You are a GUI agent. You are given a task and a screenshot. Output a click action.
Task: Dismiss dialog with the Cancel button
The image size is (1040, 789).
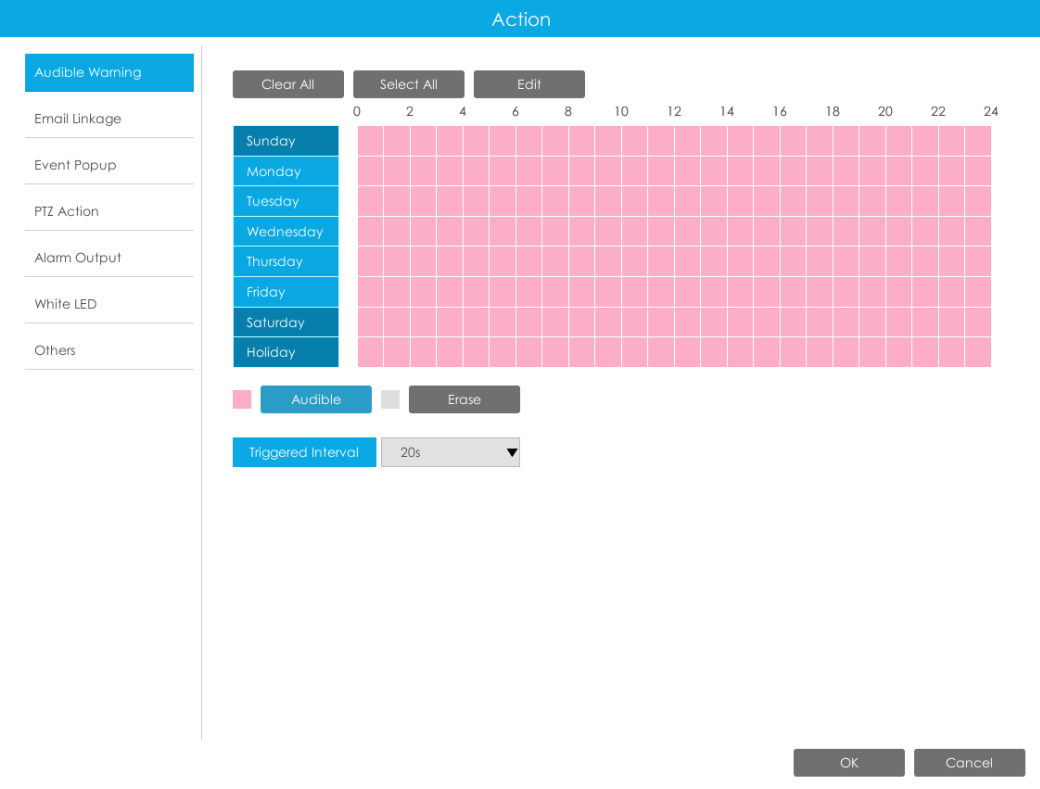click(969, 762)
